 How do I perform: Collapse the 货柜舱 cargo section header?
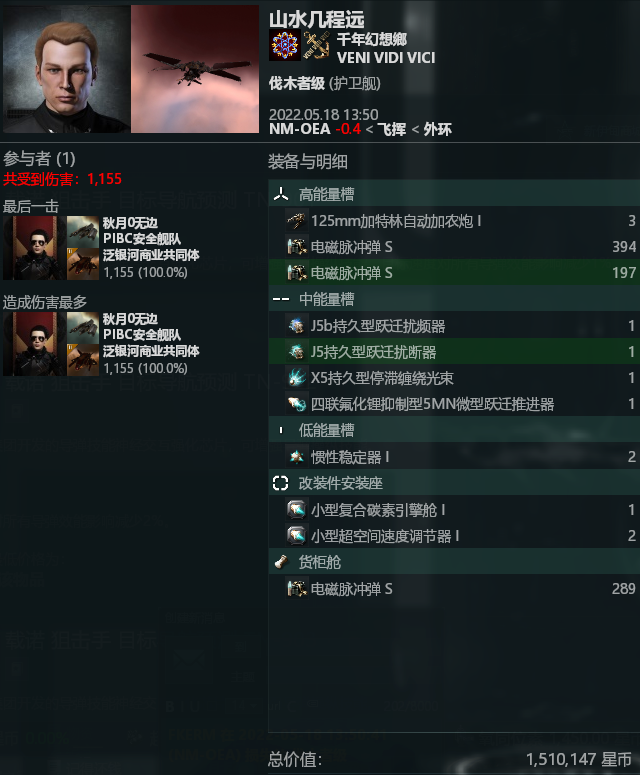454,562
